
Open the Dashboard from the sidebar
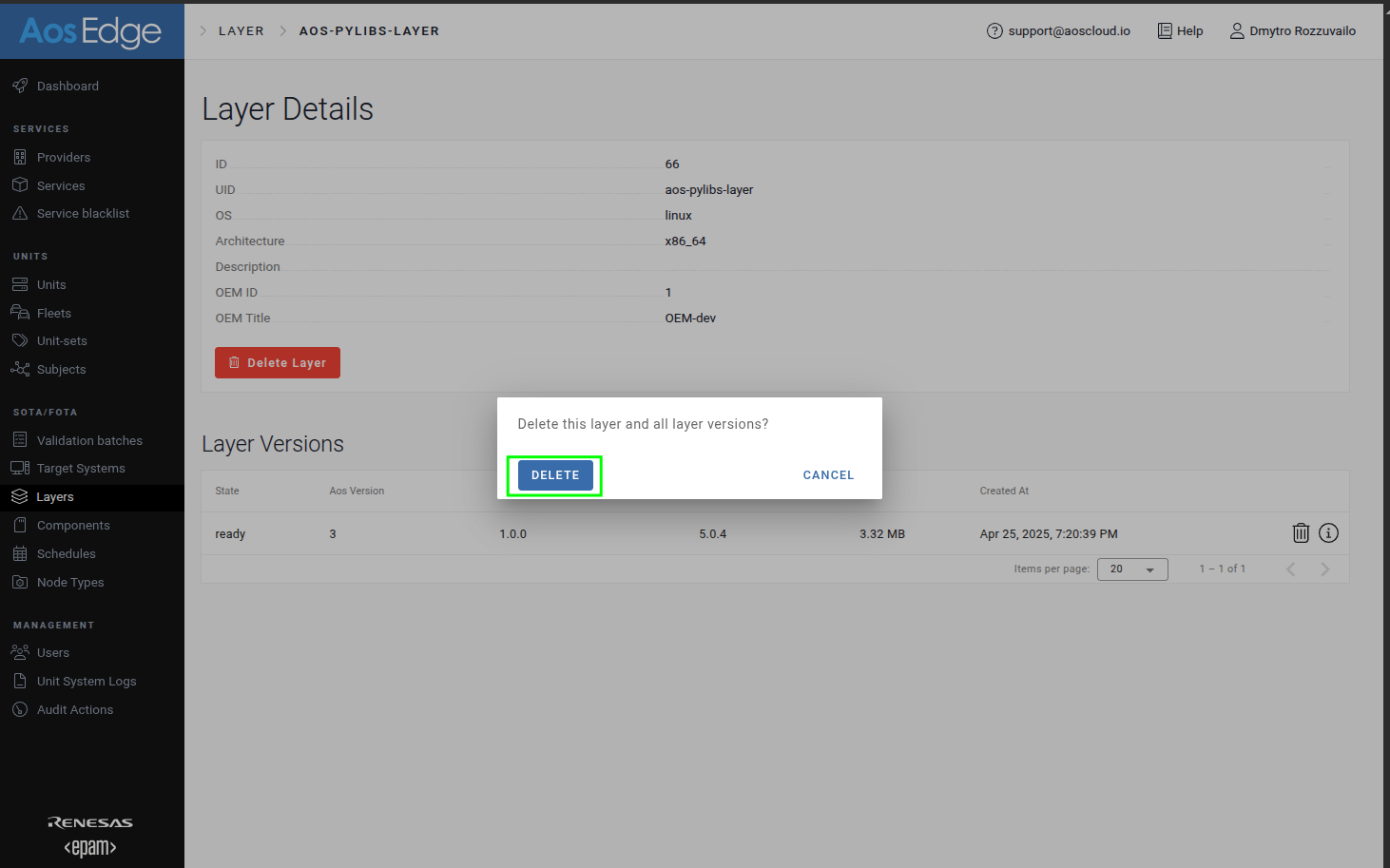(x=67, y=86)
